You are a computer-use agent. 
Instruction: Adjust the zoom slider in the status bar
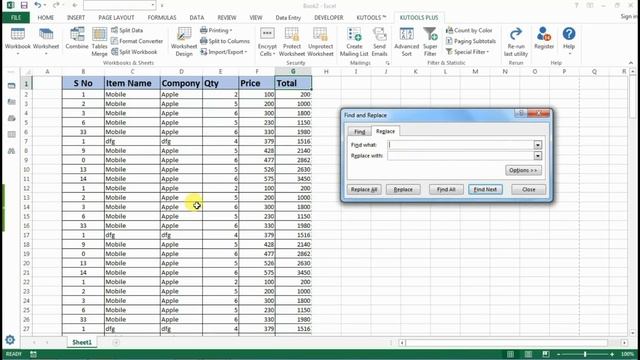point(585,354)
